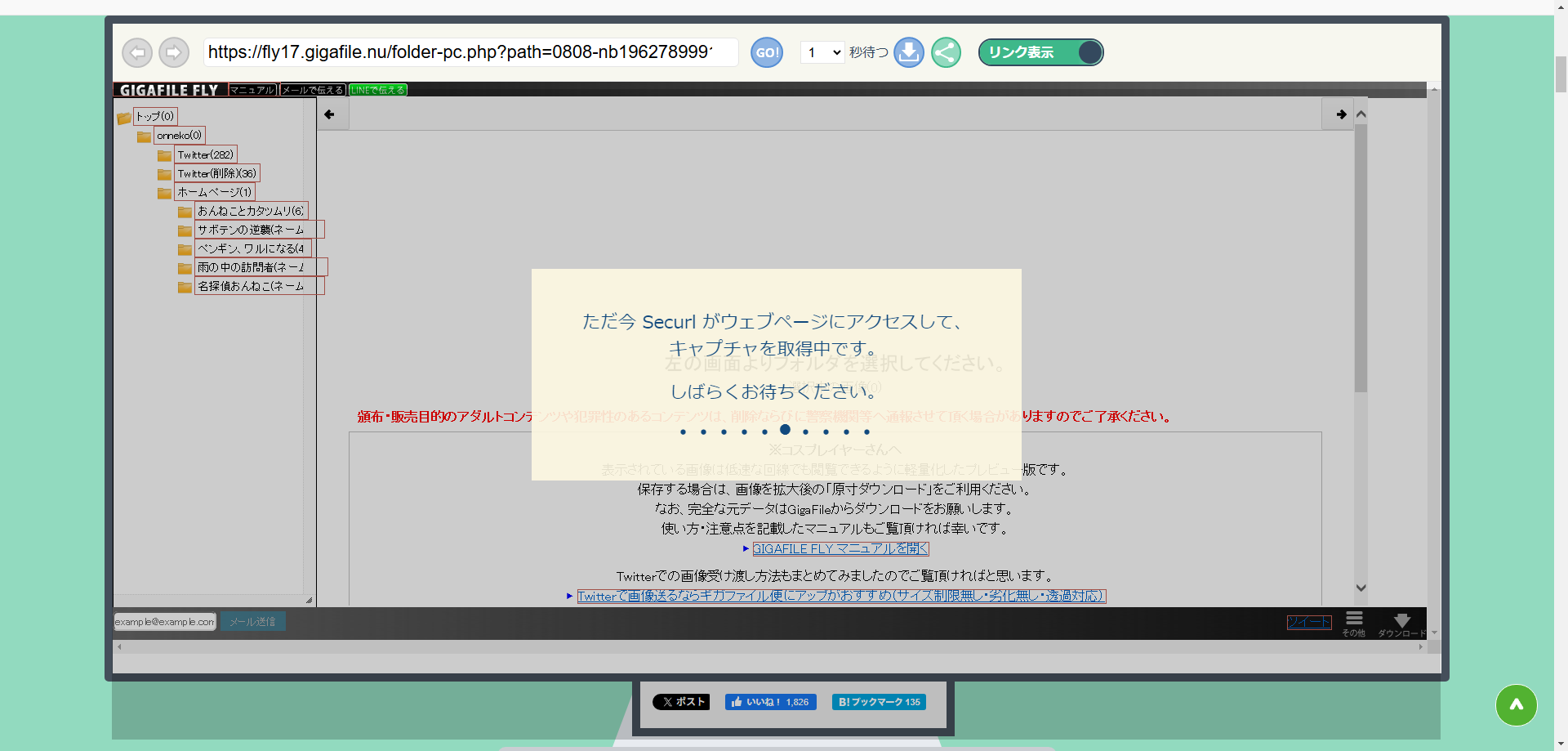
Task: Open the ダウンロード icon in bottom bar
Action: [1401, 623]
